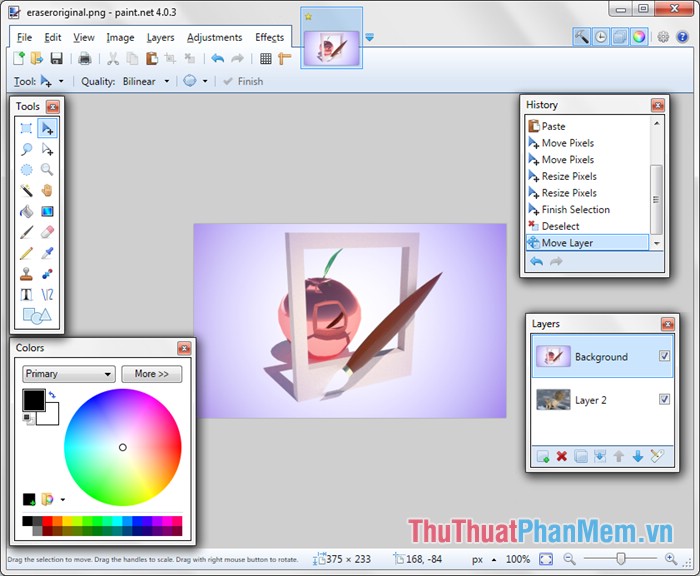
Task: Select the Recolor tool
Action: (47, 274)
